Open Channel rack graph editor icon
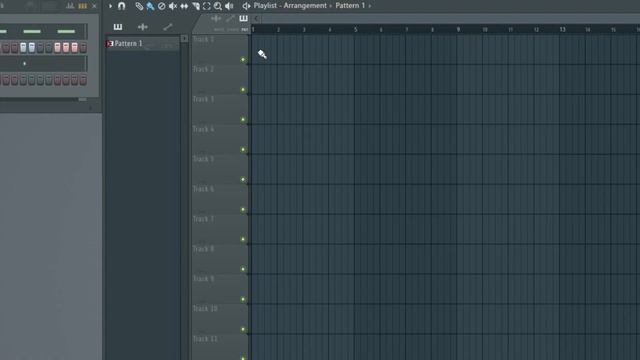Viewport: 640px width, 360px height. 70,6
